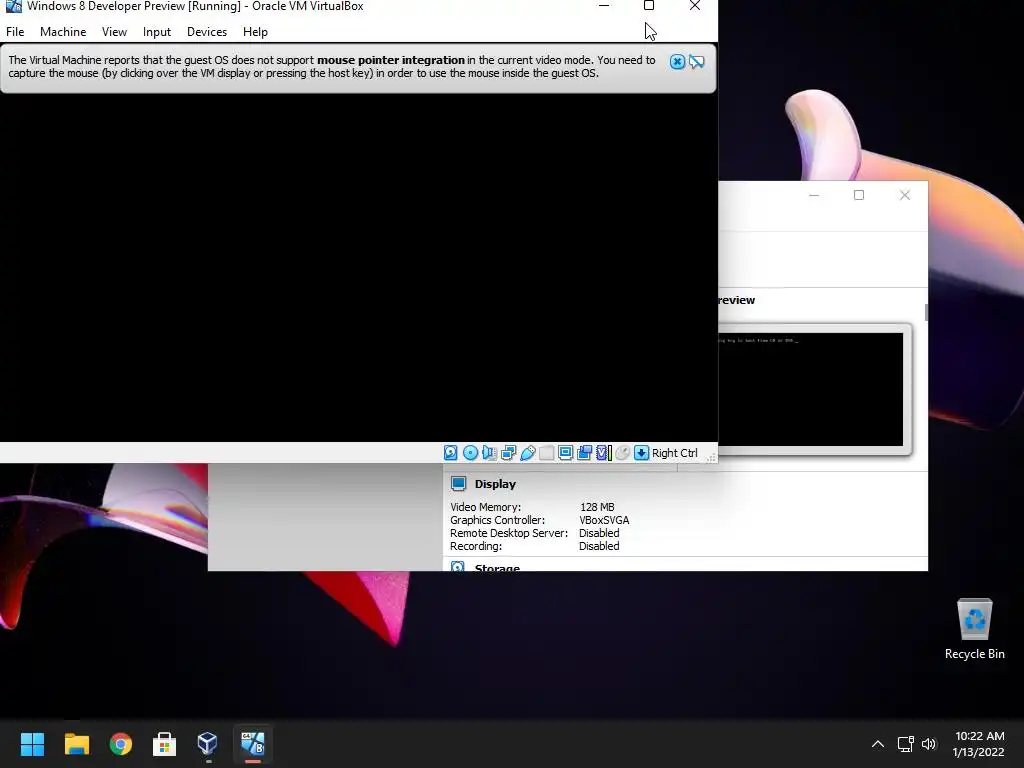Click the running Windows 8 VM taskbar icon
1024x768 pixels.
click(x=253, y=744)
